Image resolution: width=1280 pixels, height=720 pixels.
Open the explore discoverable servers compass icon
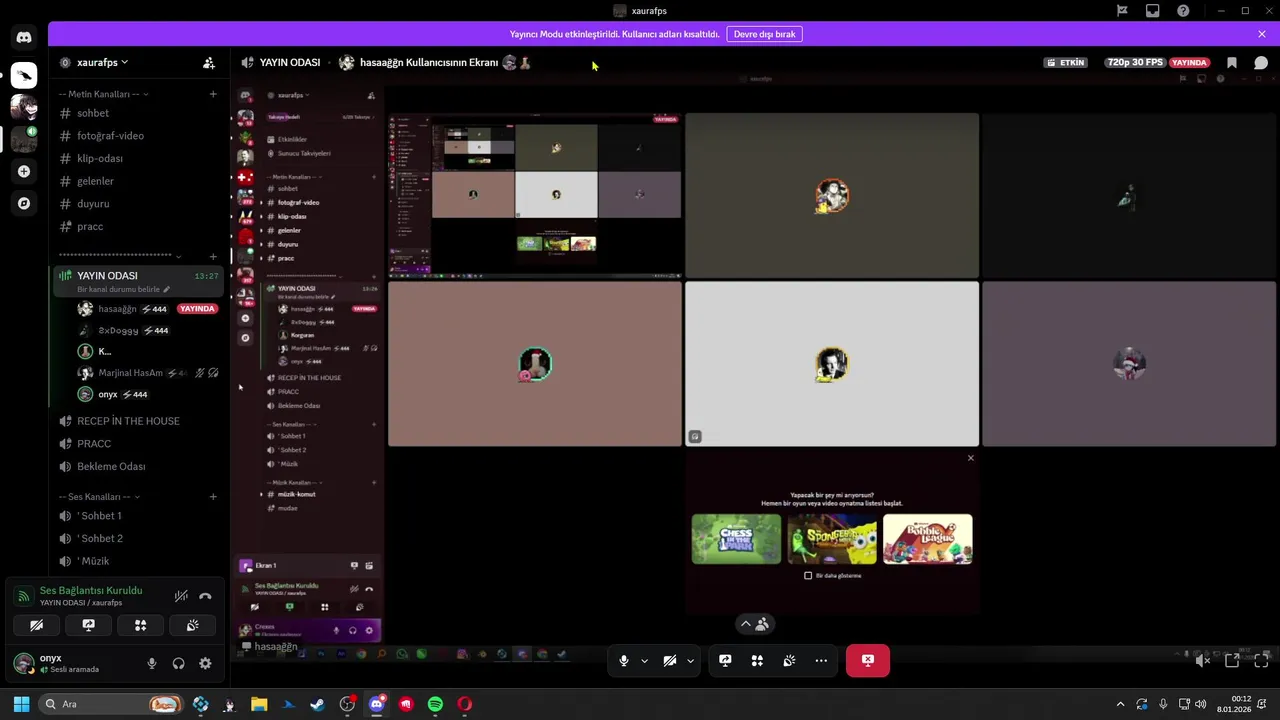click(24, 203)
